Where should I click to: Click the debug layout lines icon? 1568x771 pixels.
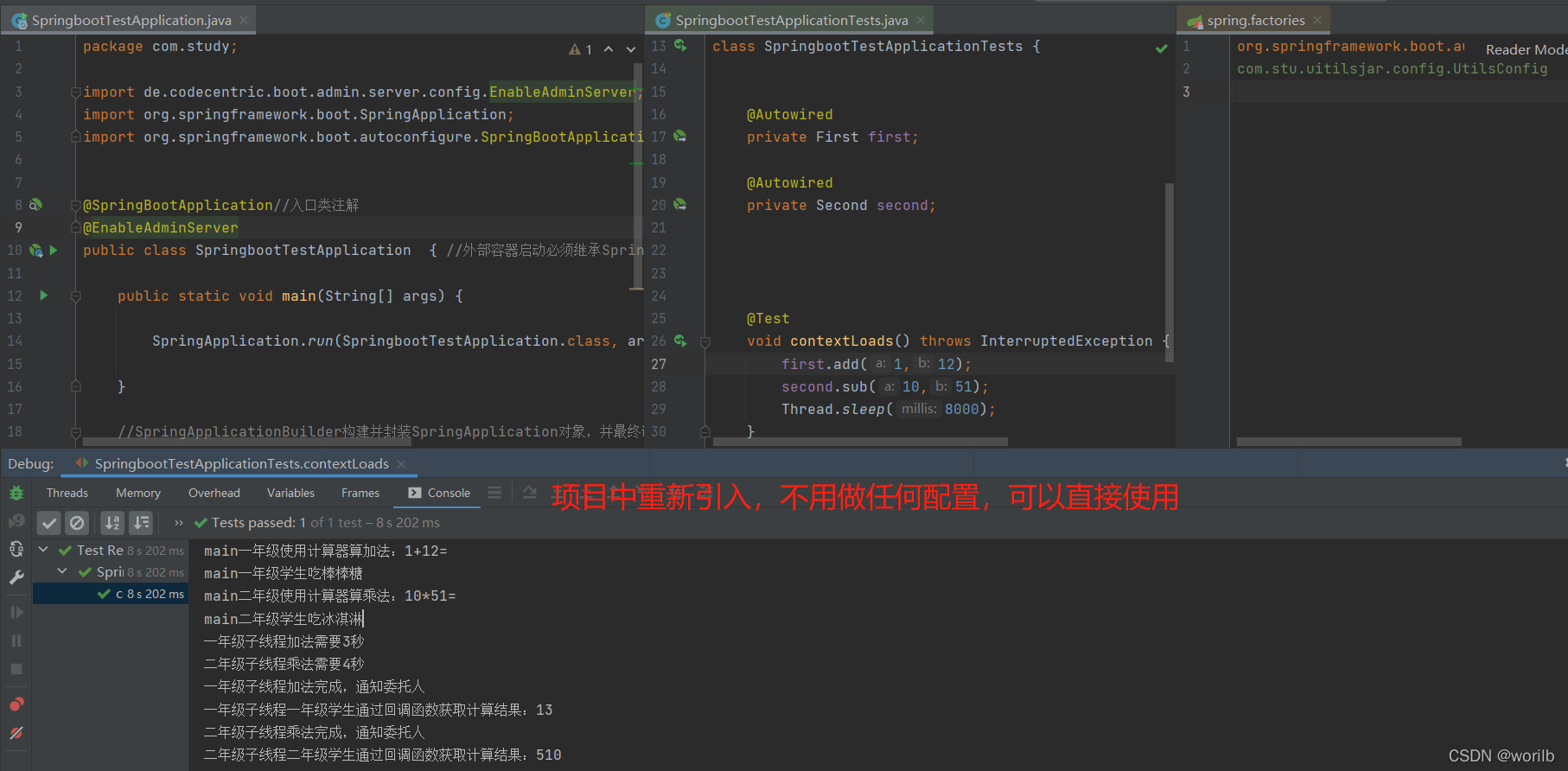494,493
